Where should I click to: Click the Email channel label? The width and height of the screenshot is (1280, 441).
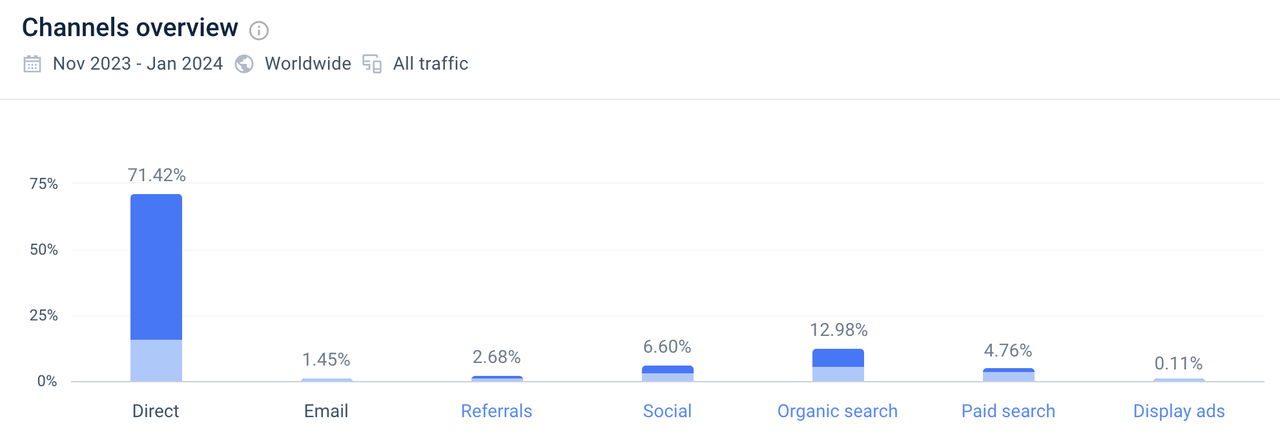pyautogui.click(x=326, y=411)
